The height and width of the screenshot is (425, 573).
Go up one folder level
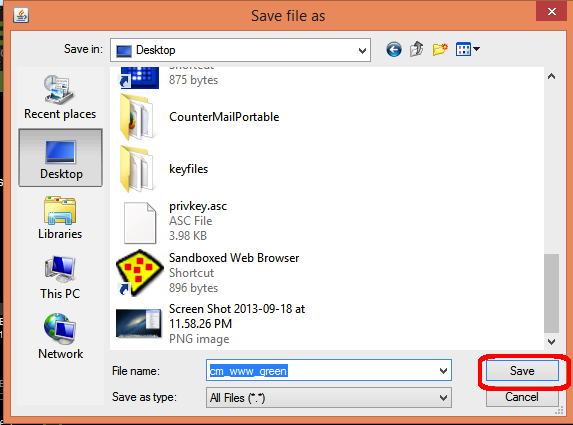pos(417,49)
